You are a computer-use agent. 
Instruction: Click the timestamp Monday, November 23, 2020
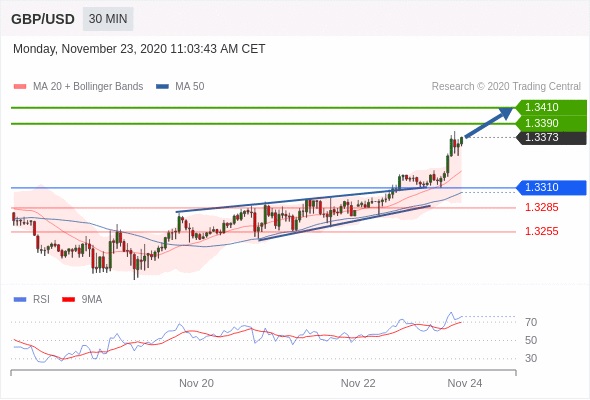tap(139, 49)
